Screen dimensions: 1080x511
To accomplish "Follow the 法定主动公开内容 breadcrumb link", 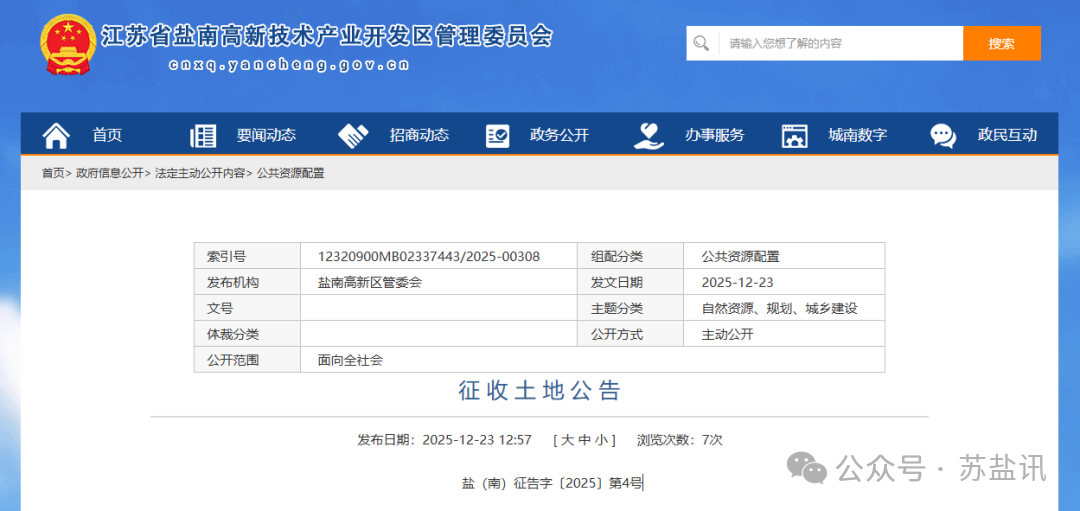I will tap(200, 173).
